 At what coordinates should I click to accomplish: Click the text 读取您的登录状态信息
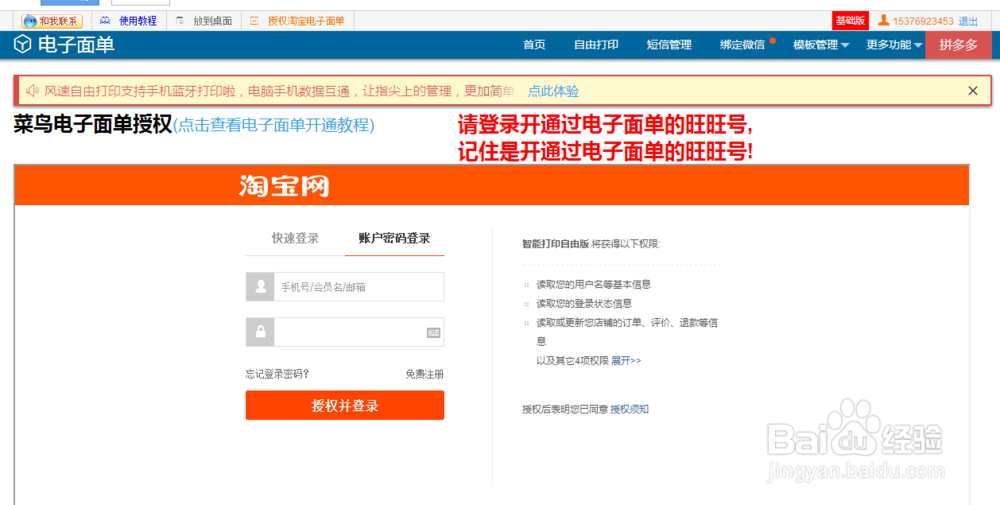[x=584, y=304]
